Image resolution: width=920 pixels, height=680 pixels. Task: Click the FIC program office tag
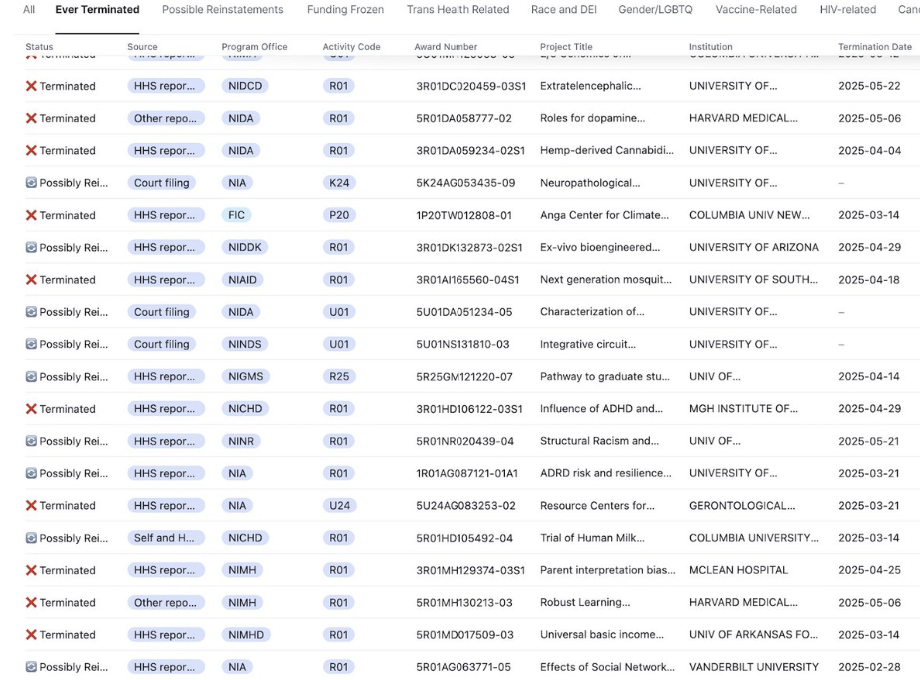pyautogui.click(x=236, y=215)
